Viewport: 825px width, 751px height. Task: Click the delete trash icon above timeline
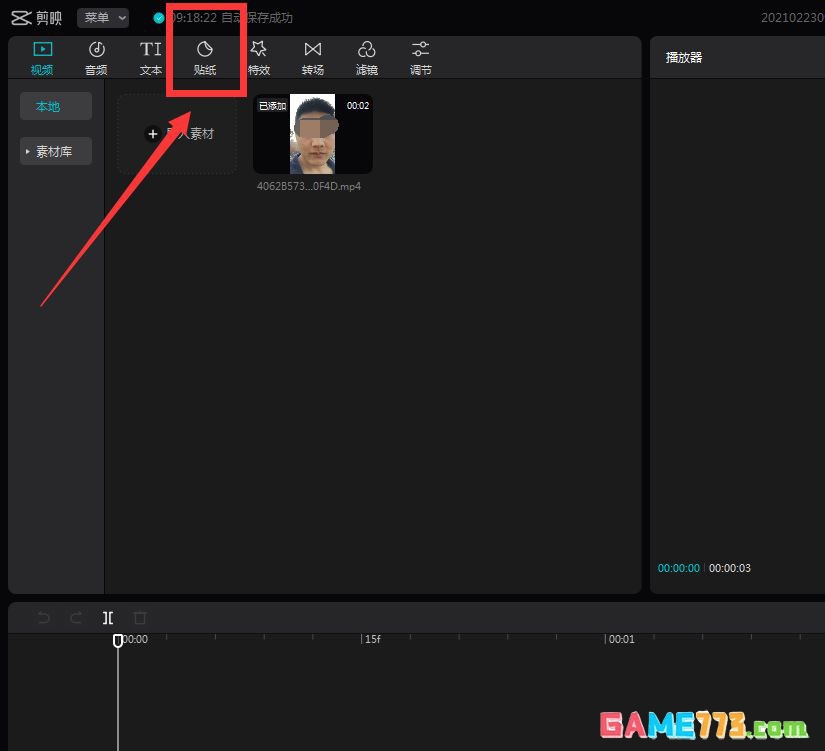(x=140, y=618)
